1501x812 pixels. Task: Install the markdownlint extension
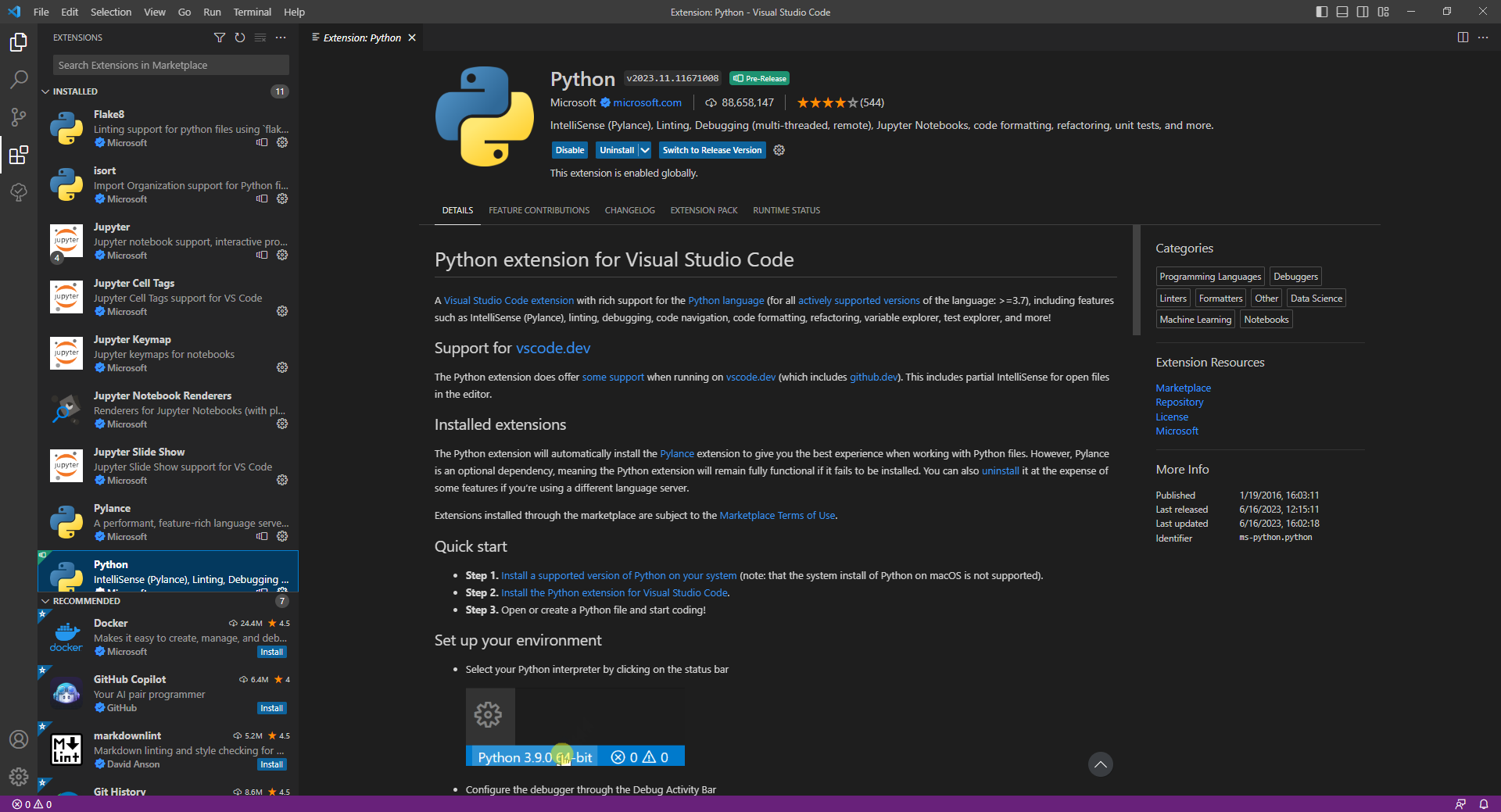pos(272,764)
